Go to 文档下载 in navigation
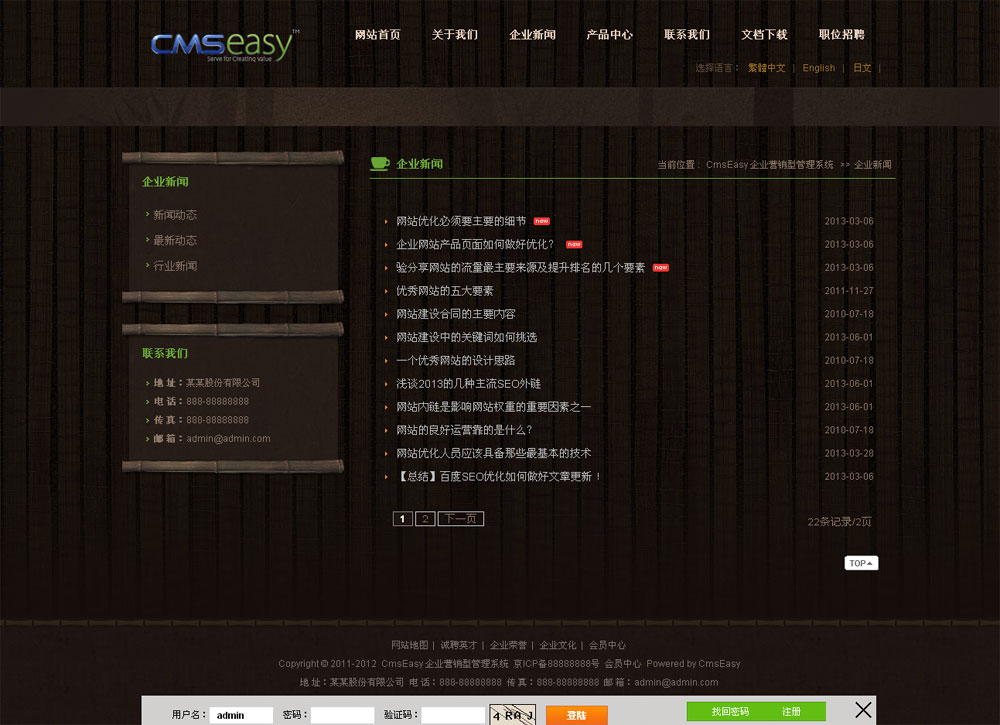Screen dimensions: 1000x725 pos(764,35)
